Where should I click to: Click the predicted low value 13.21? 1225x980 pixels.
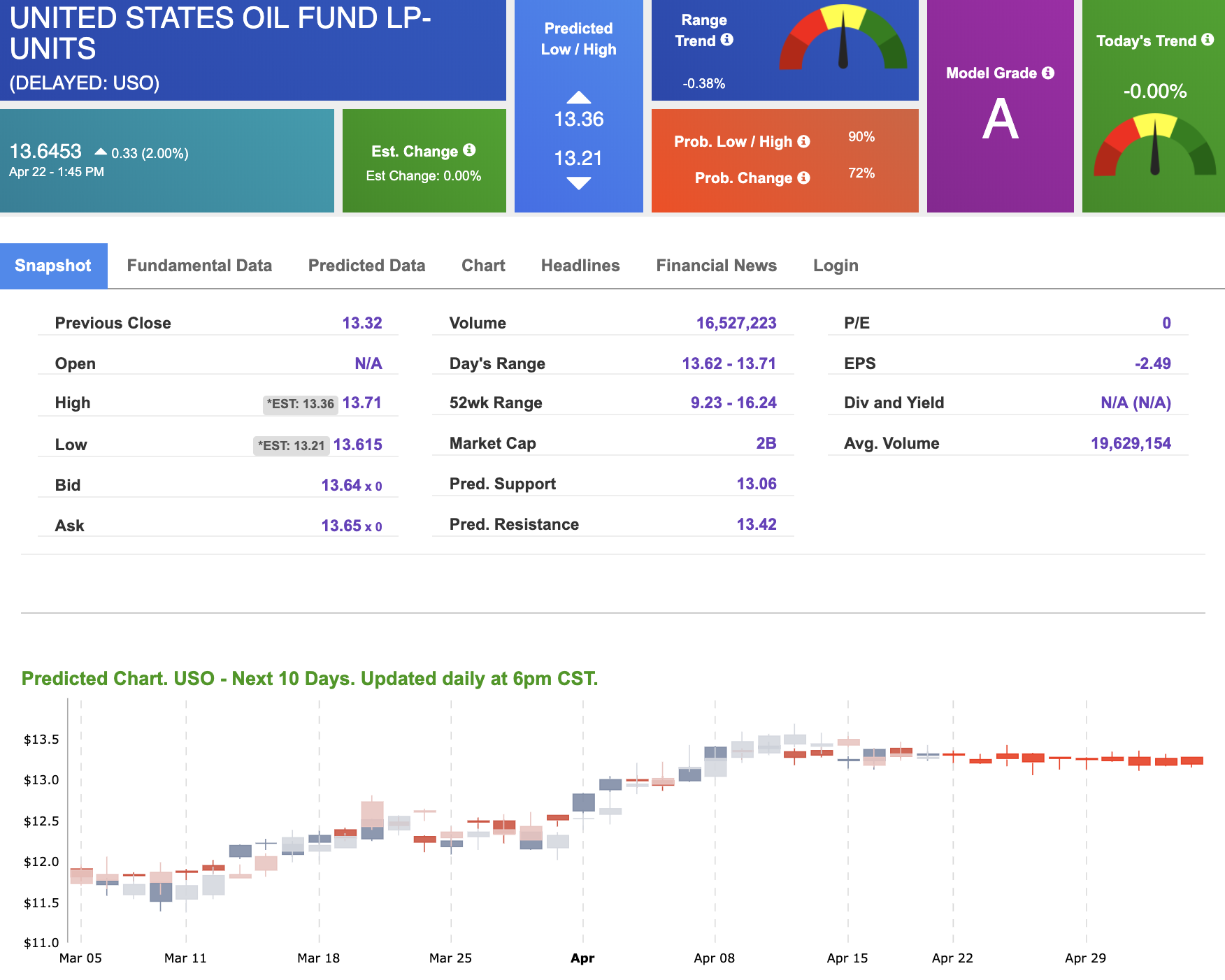coord(578,159)
